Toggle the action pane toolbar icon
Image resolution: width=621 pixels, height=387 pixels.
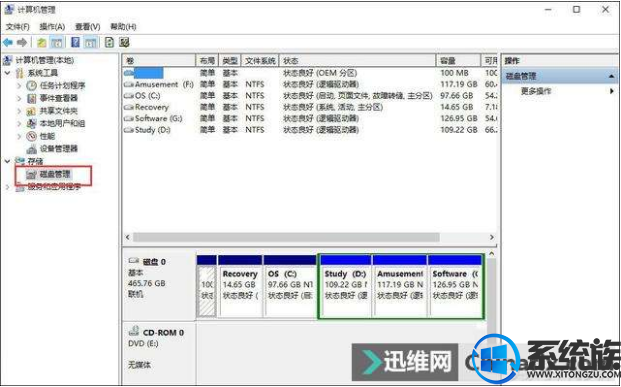click(90, 42)
